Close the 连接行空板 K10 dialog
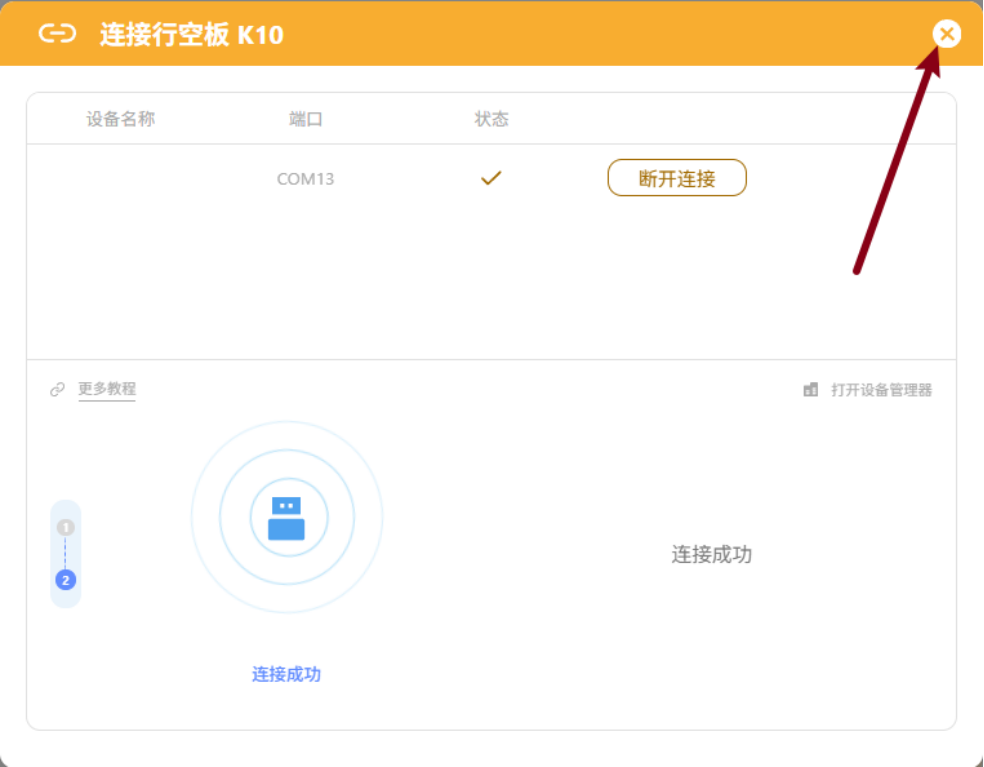This screenshot has width=984, height=767. pyautogui.click(x=946, y=34)
